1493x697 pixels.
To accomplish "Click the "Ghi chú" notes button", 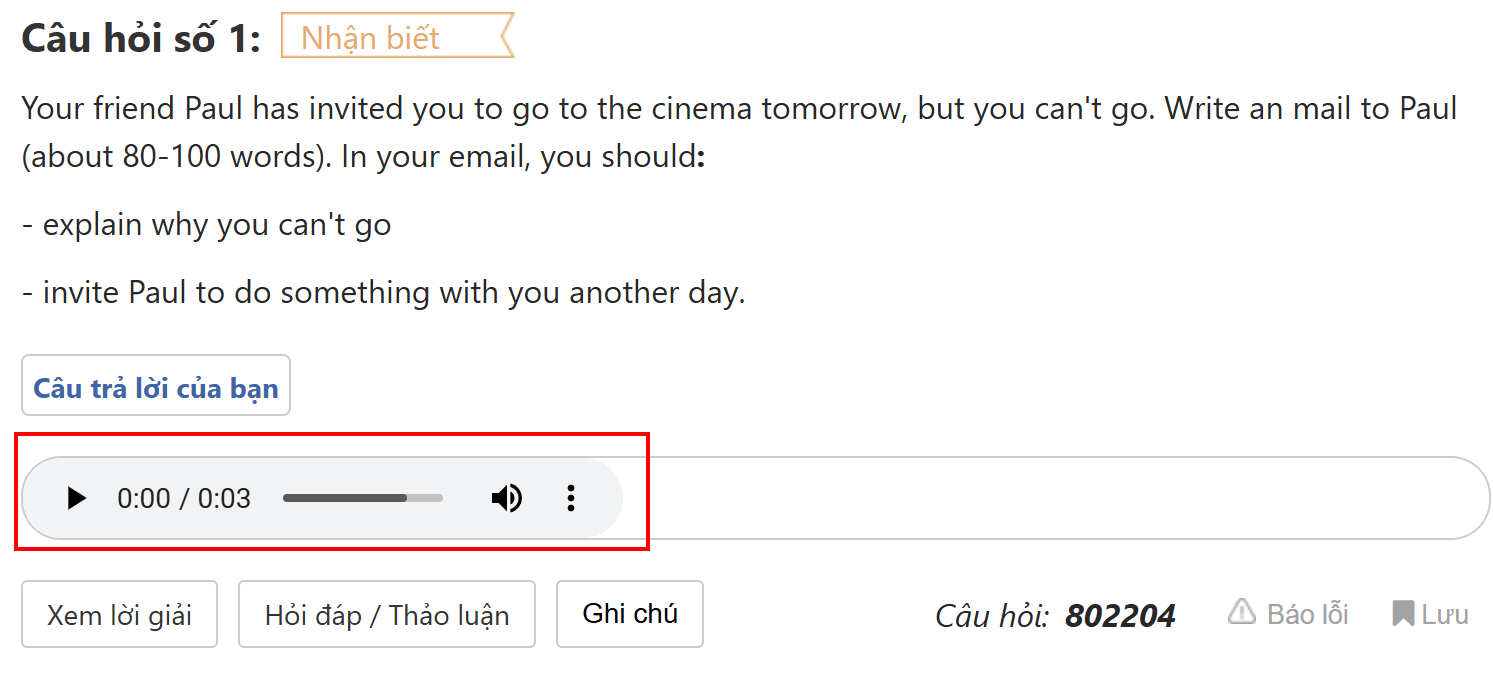I will tap(630, 614).
